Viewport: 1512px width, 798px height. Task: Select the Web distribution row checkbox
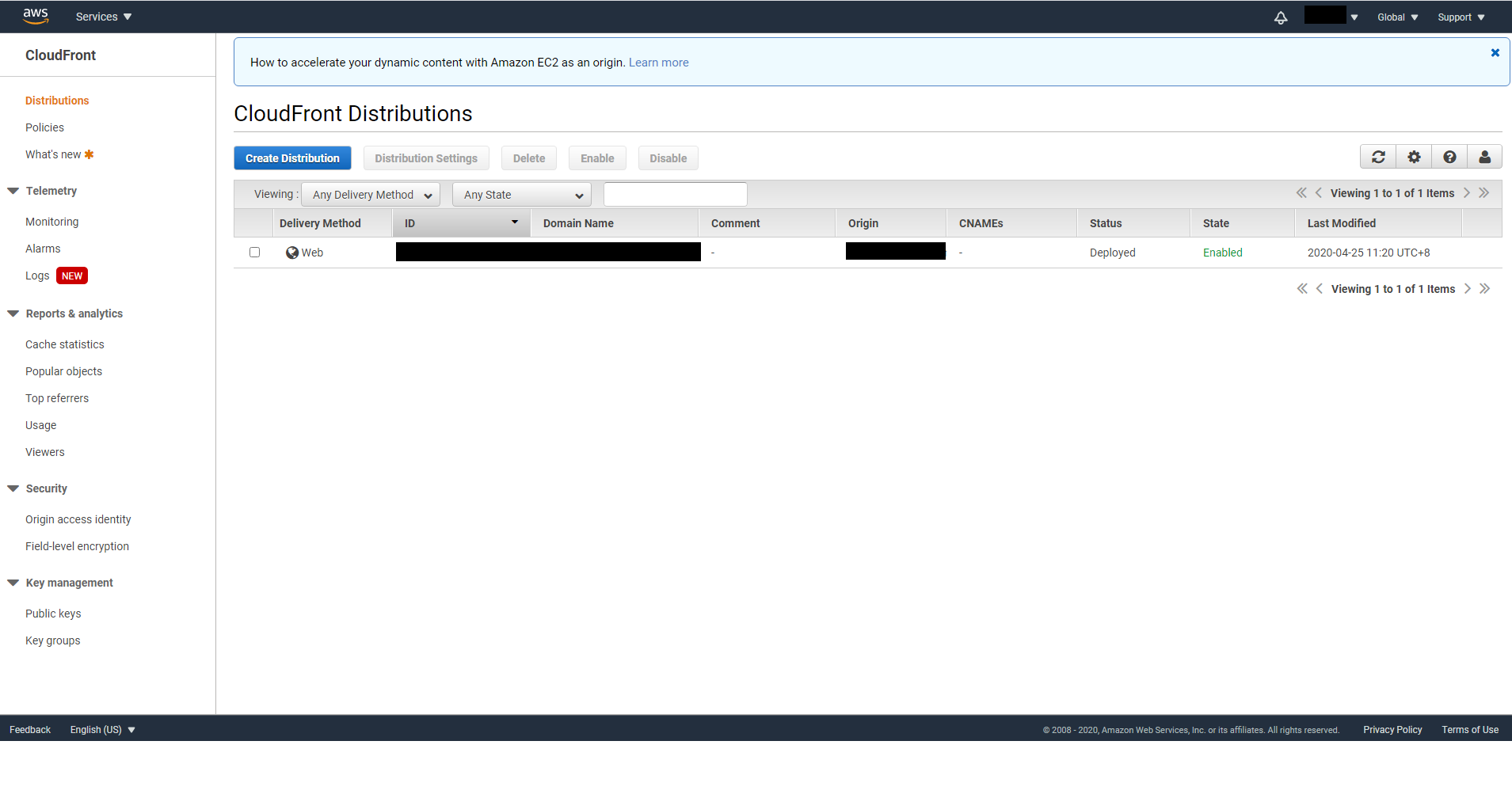point(254,253)
